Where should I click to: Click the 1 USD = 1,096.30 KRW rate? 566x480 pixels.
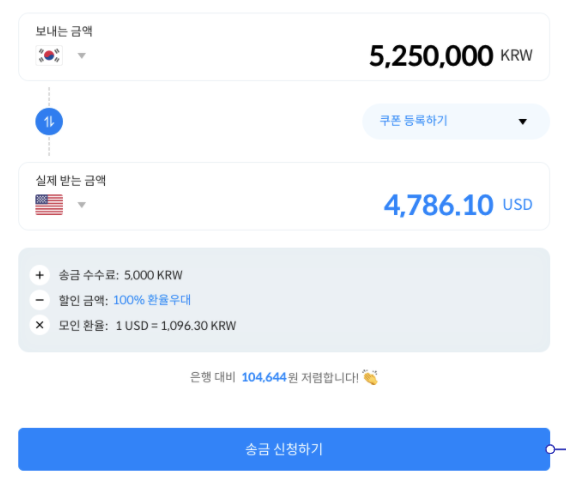[176, 326]
